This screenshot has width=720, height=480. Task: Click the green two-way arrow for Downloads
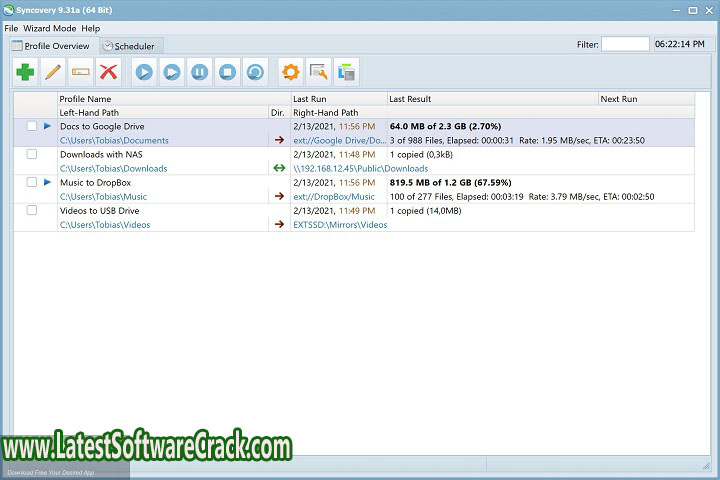(x=279, y=168)
